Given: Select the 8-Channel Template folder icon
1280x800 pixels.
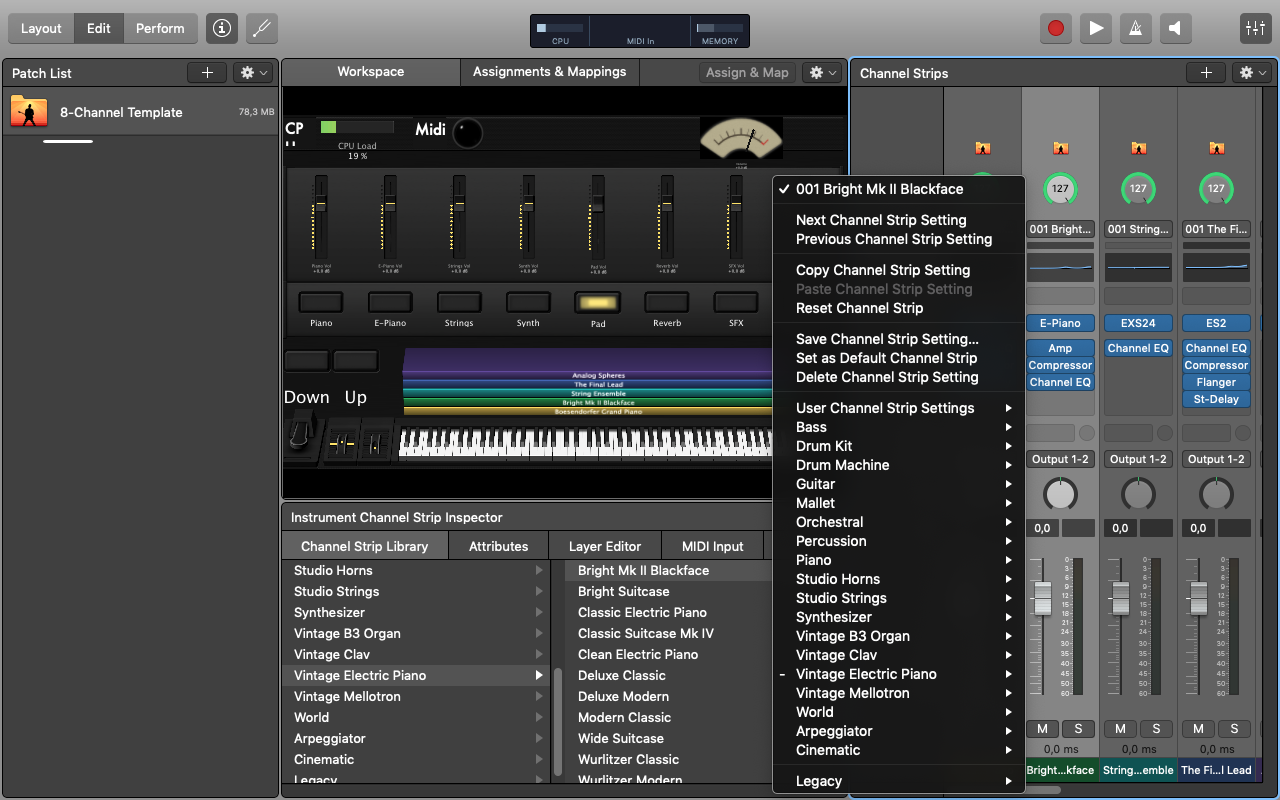Looking at the screenshot, I should [29, 111].
